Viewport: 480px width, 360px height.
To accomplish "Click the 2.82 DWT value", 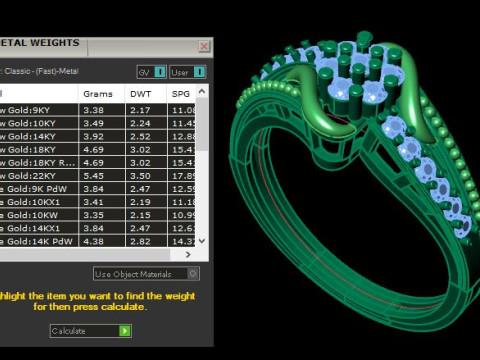I will (140, 241).
